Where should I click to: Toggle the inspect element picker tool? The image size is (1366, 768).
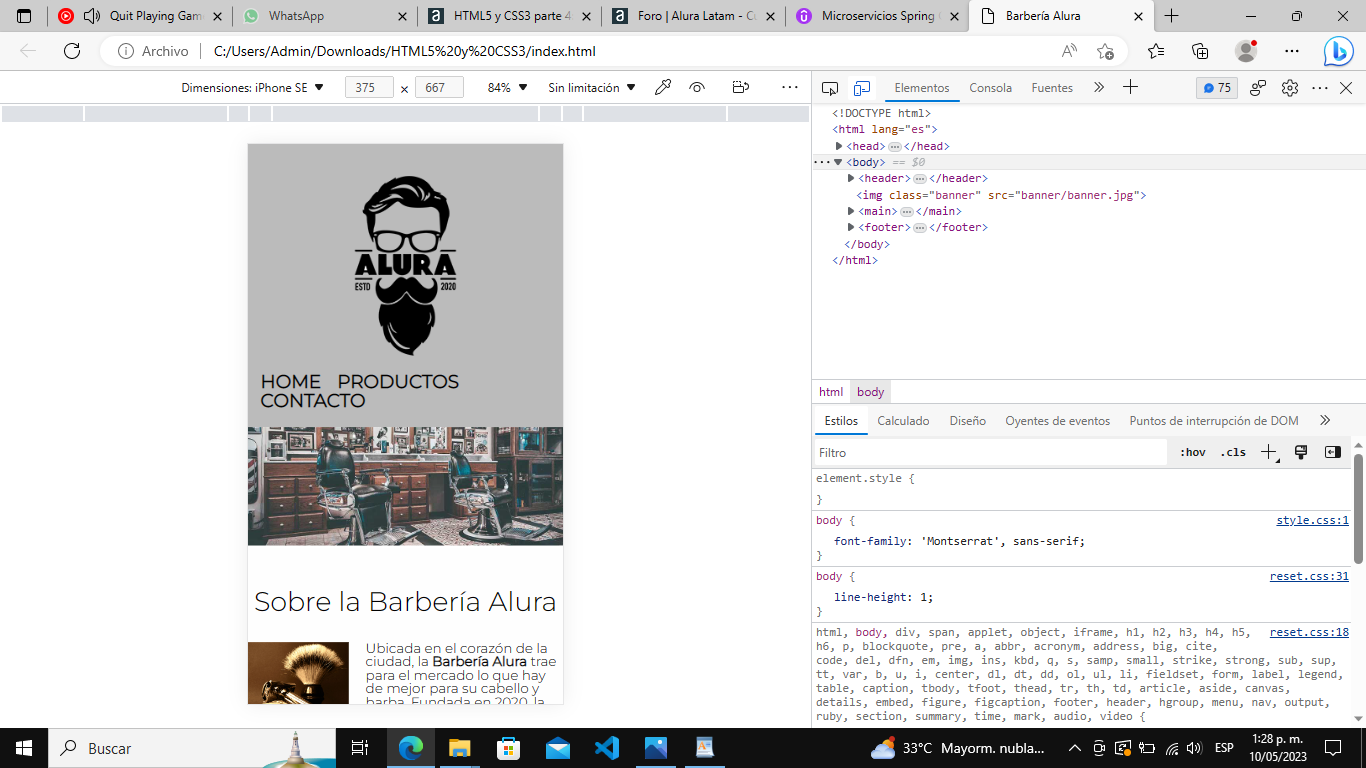click(830, 88)
